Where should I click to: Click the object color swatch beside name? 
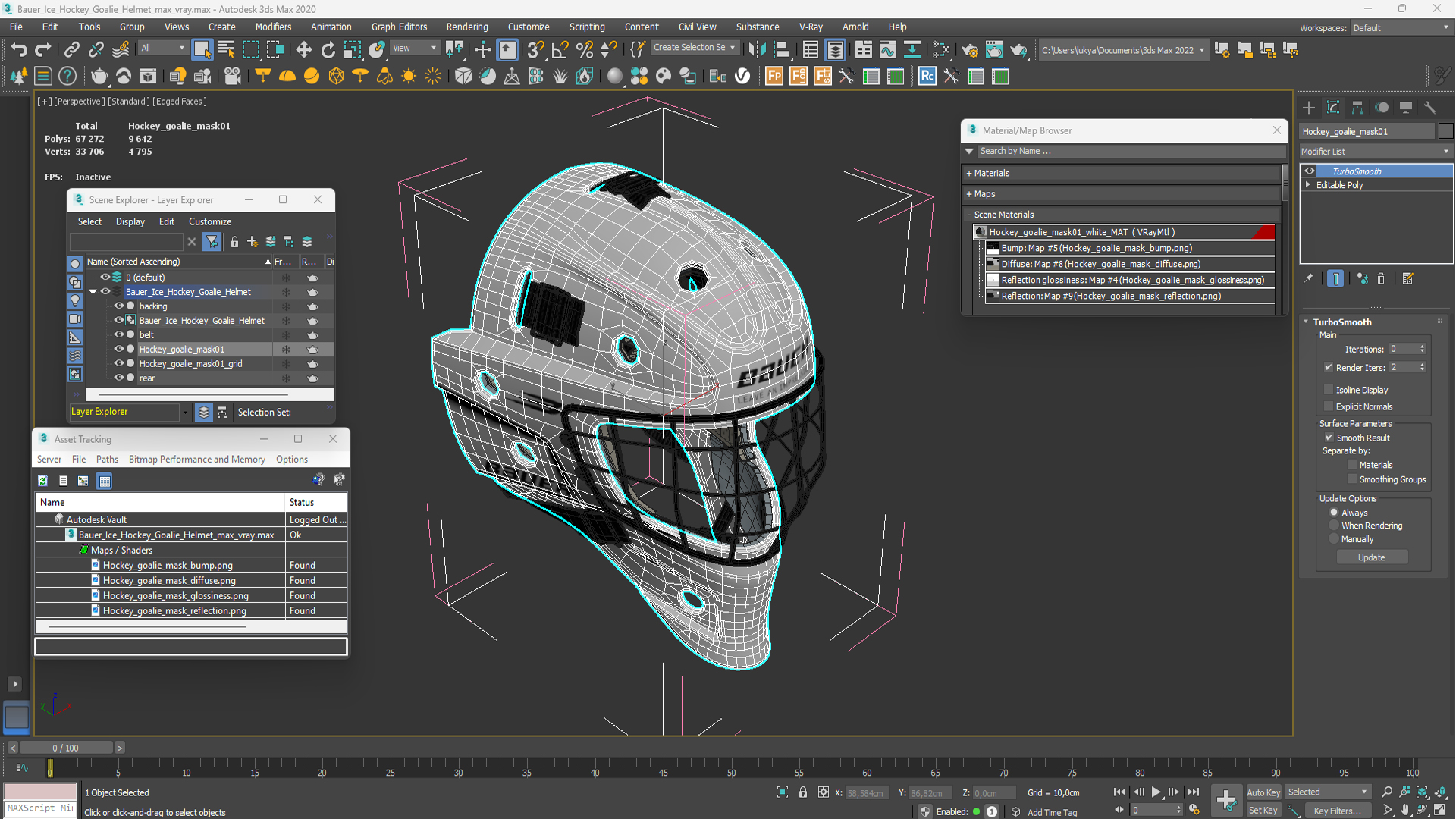click(1445, 131)
